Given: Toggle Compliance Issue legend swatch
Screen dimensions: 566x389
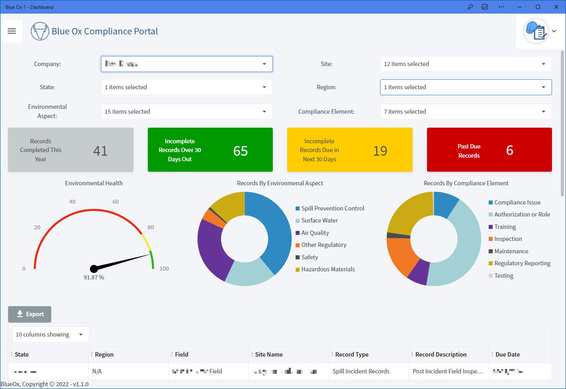Looking at the screenshot, I should pyautogui.click(x=491, y=202).
